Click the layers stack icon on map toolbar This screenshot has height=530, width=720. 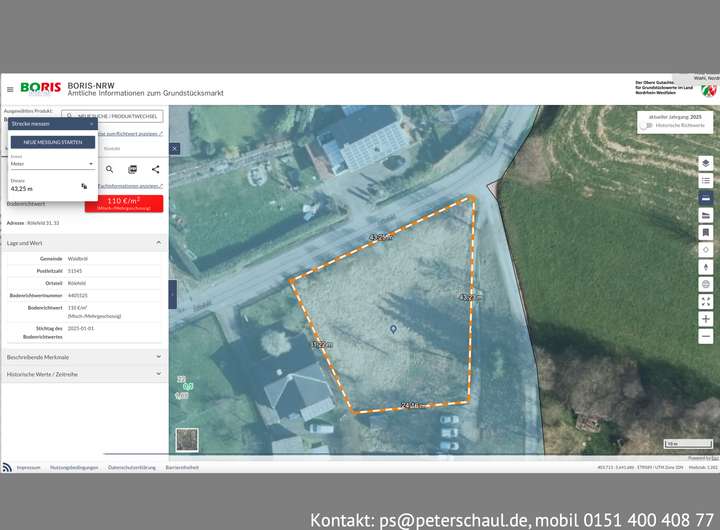click(706, 163)
